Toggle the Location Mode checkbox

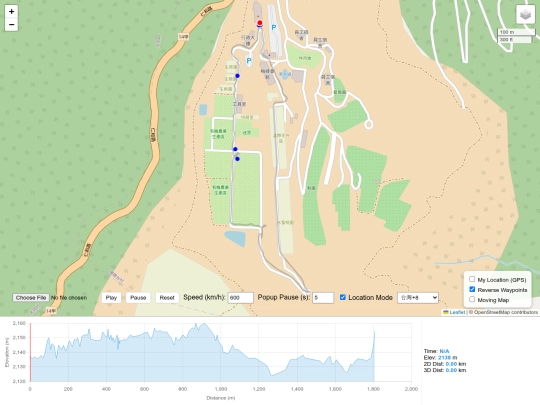(343, 297)
